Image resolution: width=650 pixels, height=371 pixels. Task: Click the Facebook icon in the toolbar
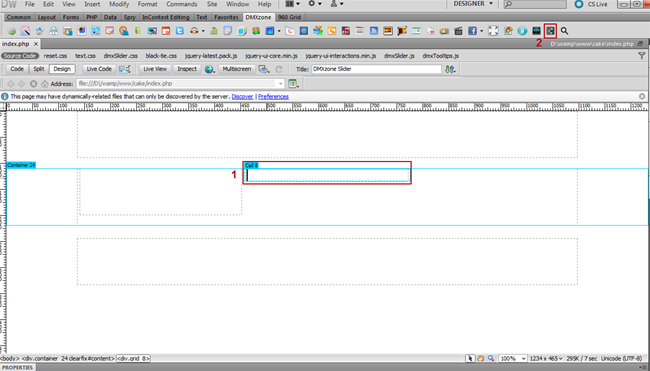(472, 31)
